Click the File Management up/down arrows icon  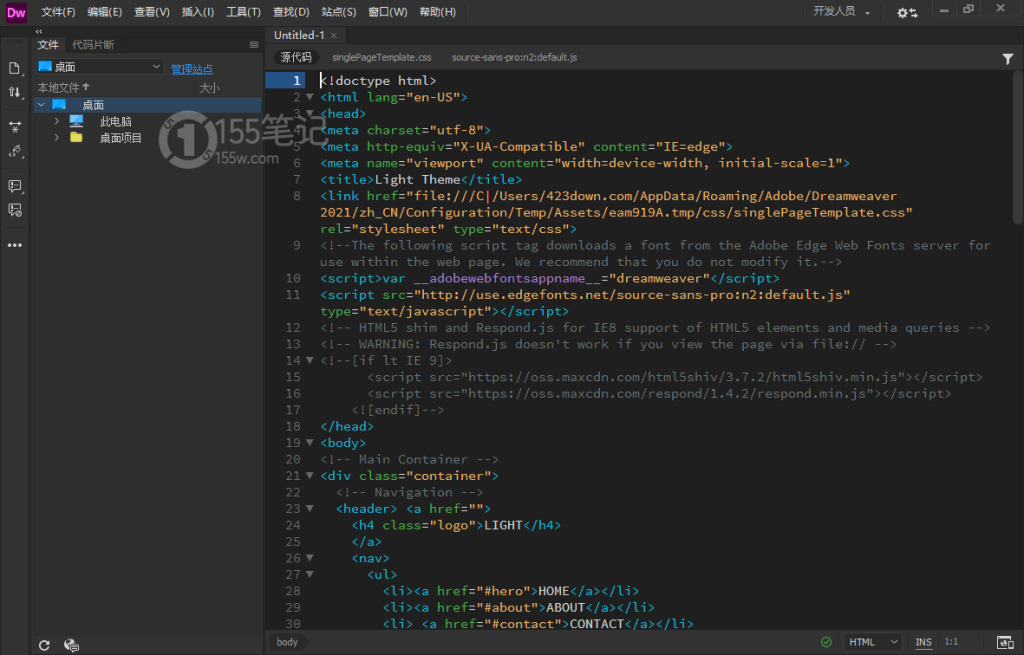[x=15, y=92]
